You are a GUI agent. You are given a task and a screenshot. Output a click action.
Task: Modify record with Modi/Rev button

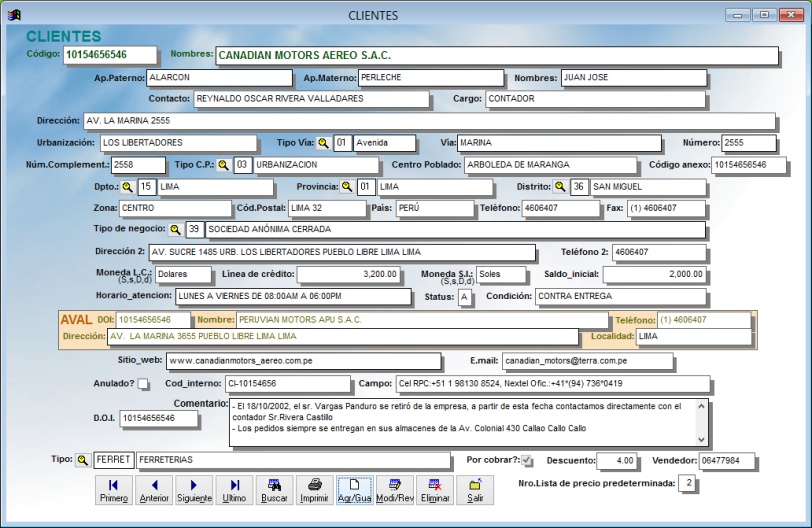(x=395, y=490)
